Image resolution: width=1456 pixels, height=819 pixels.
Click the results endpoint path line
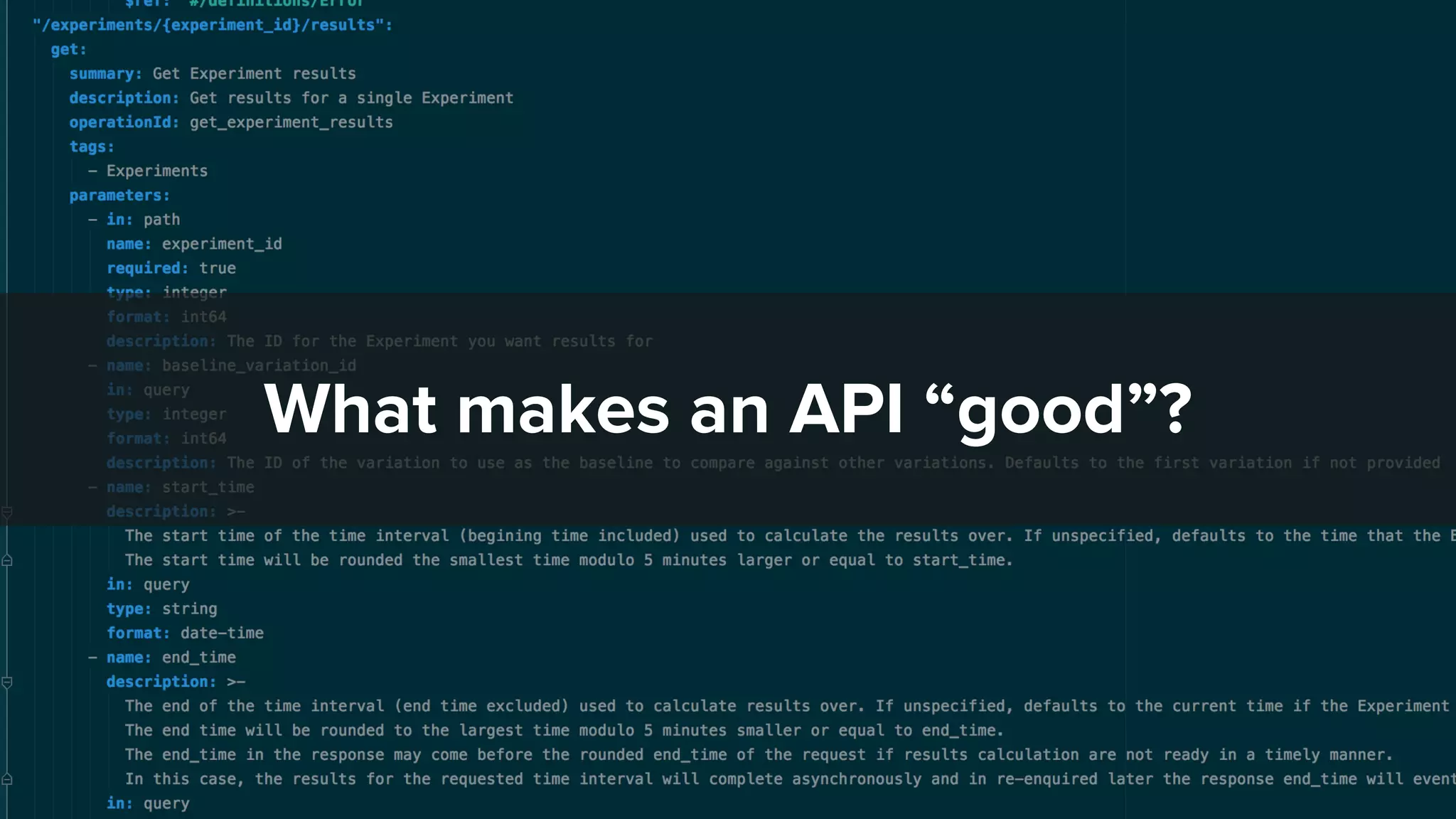pos(213,26)
